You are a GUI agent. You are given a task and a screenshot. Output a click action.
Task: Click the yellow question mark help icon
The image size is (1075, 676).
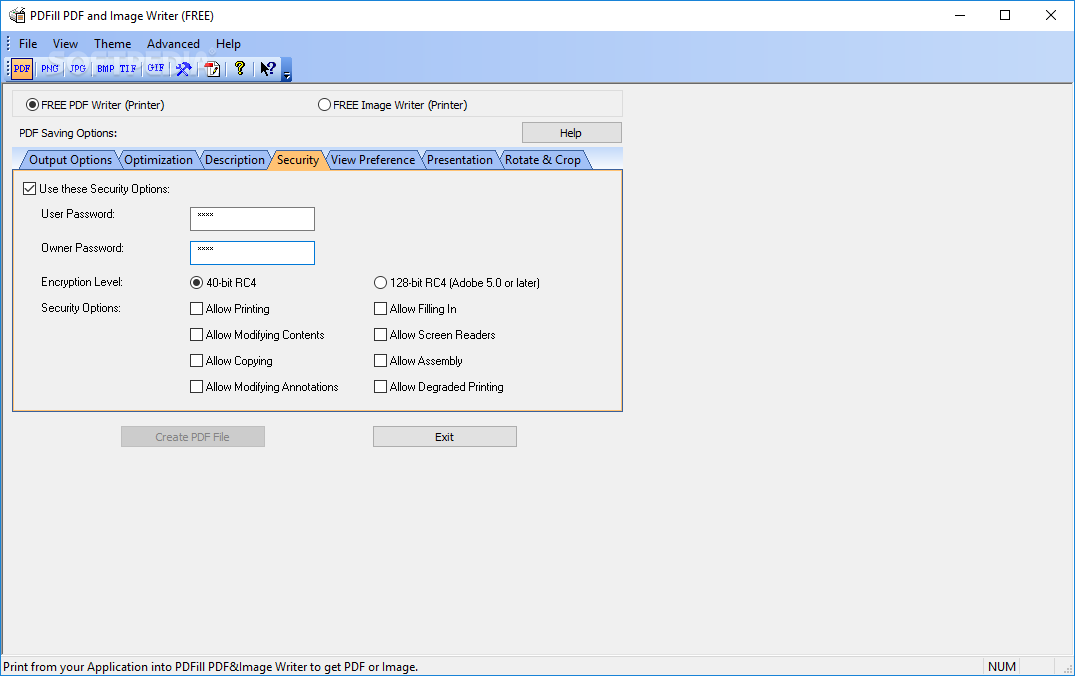[239, 69]
